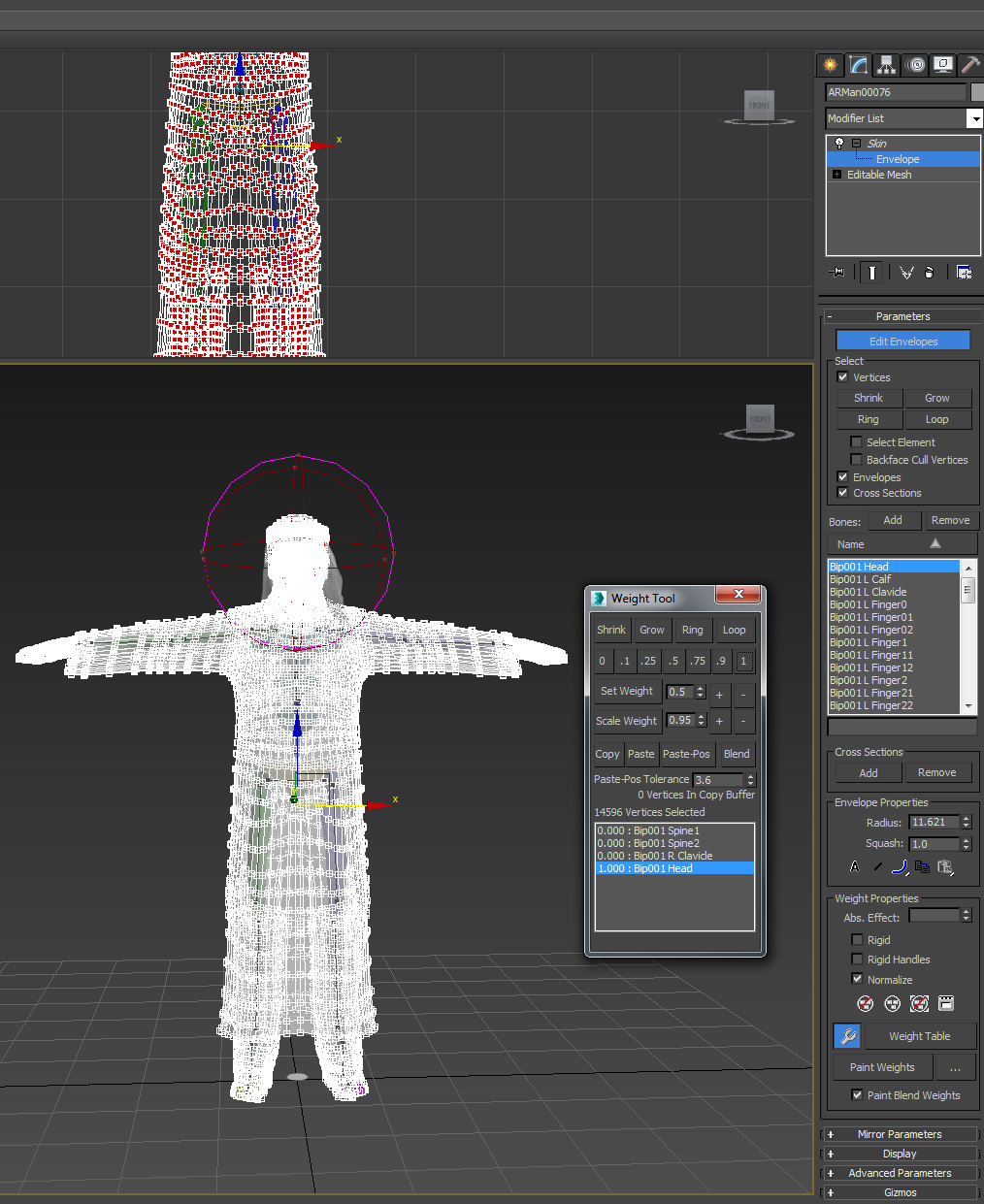Click the Copy envelope icon in Envelope Properties
Screen dimensions: 984x1204
pyautogui.click(x=923, y=866)
